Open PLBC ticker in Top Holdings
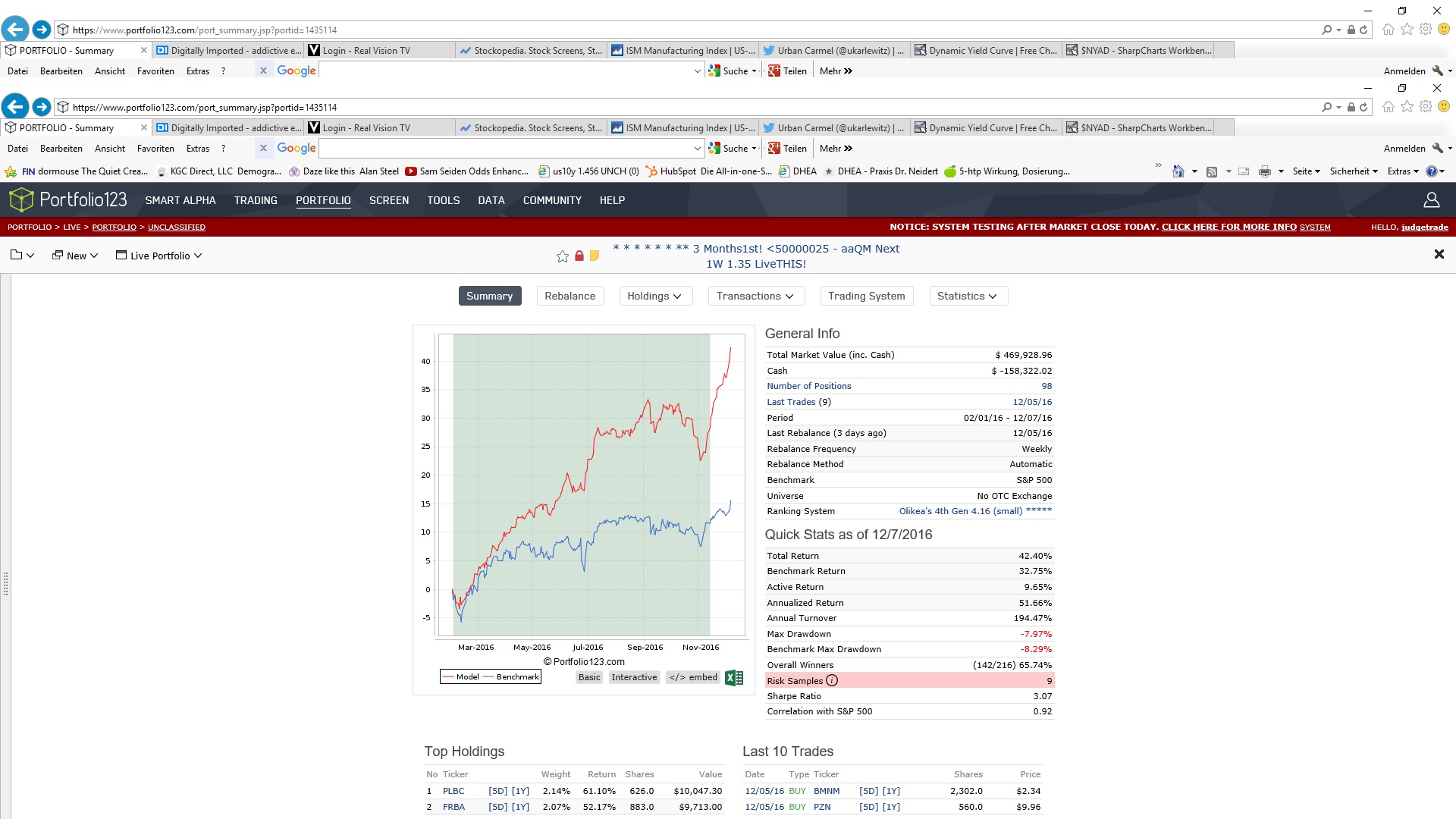1456x819 pixels. (x=453, y=791)
